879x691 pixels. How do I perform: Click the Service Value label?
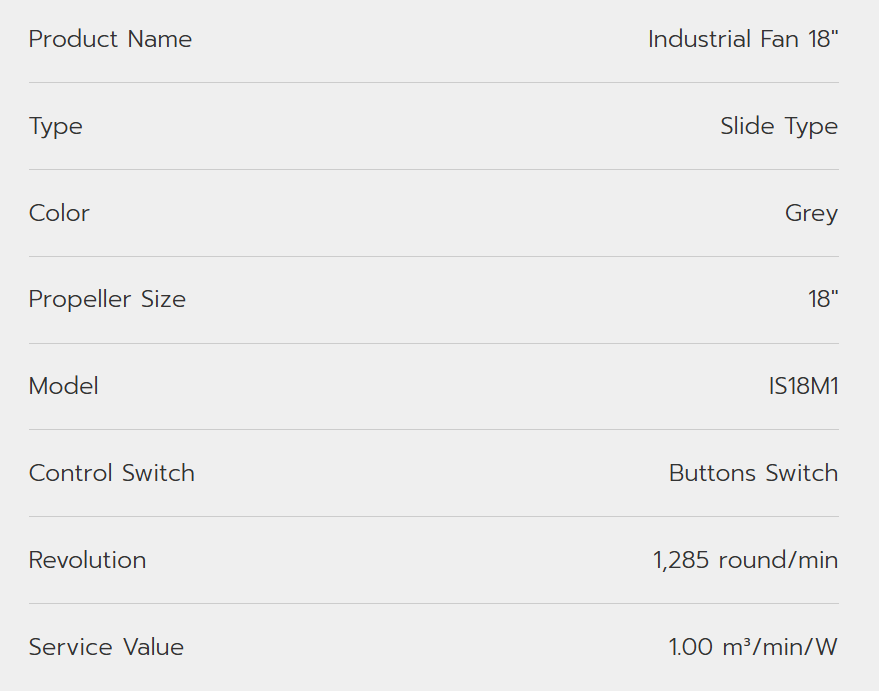(106, 648)
